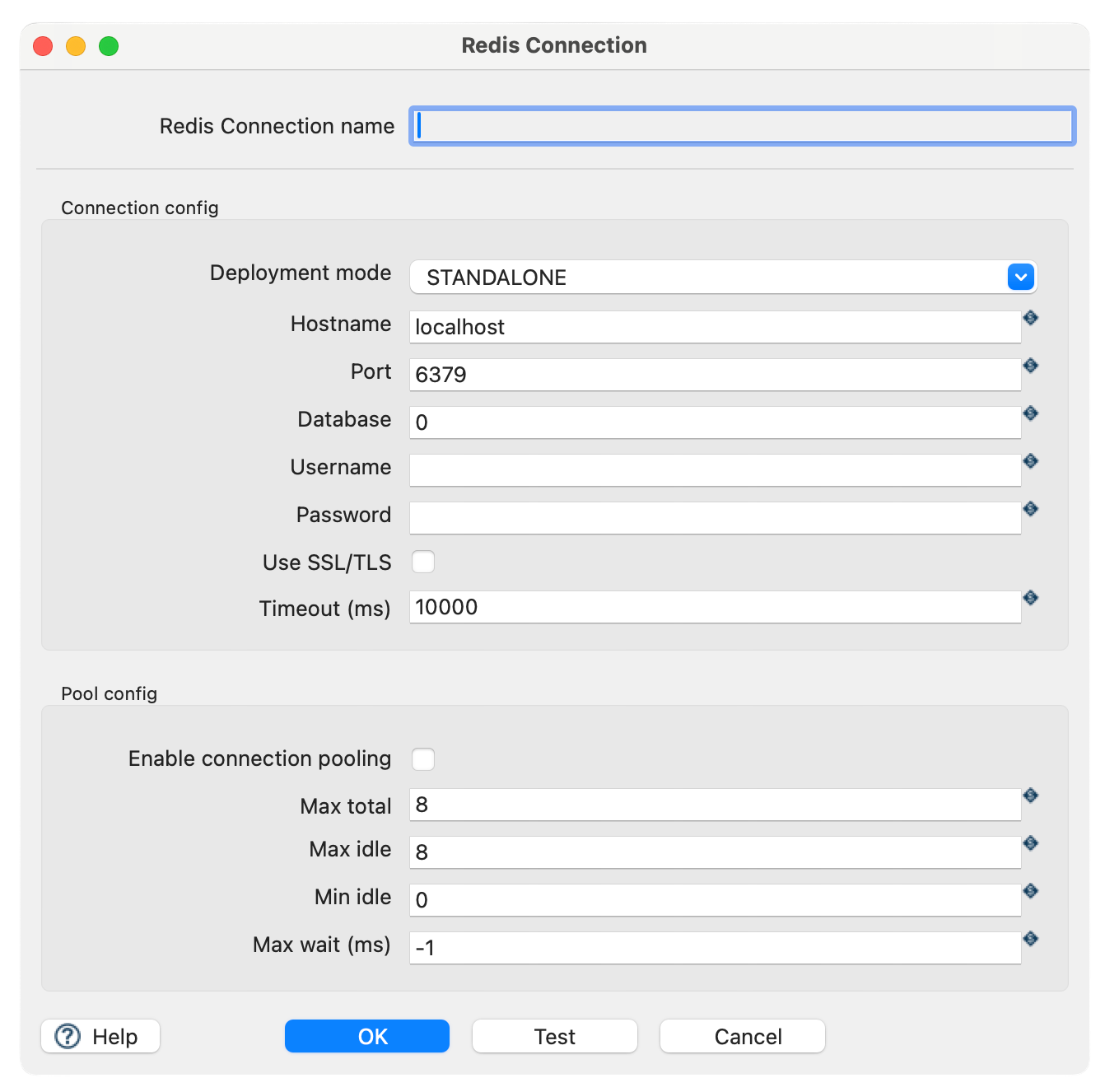1105x1092 pixels.
Task: Focus the Redis Connection name field
Action: click(743, 126)
